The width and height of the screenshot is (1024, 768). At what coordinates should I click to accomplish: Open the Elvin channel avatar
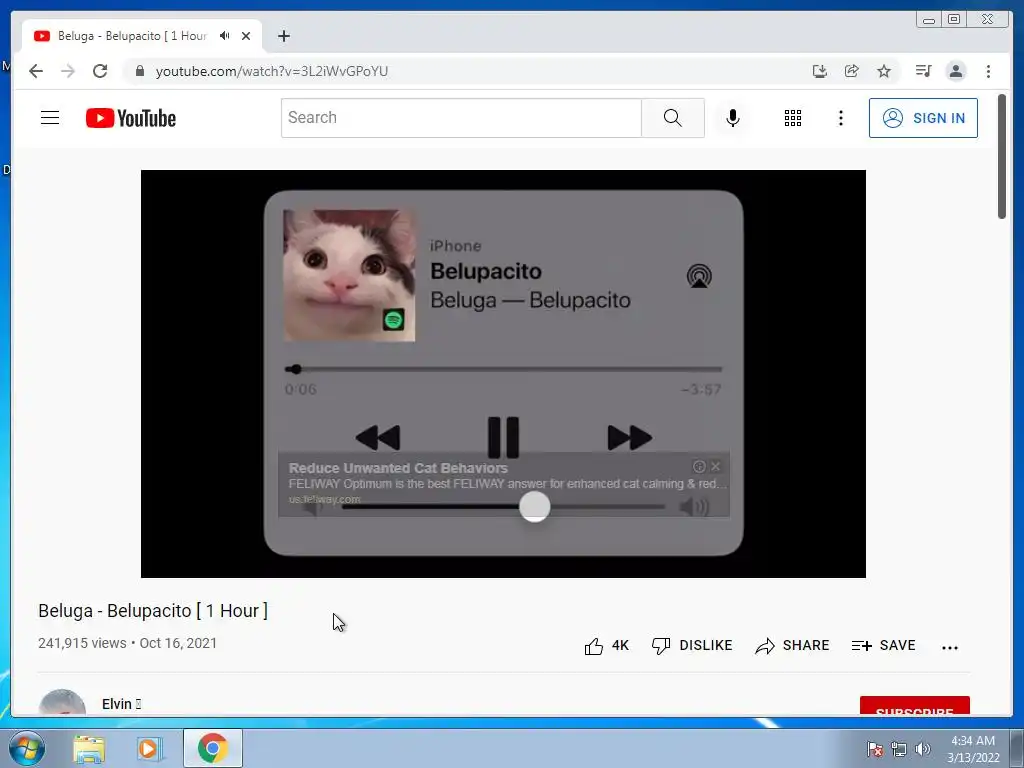click(x=62, y=703)
